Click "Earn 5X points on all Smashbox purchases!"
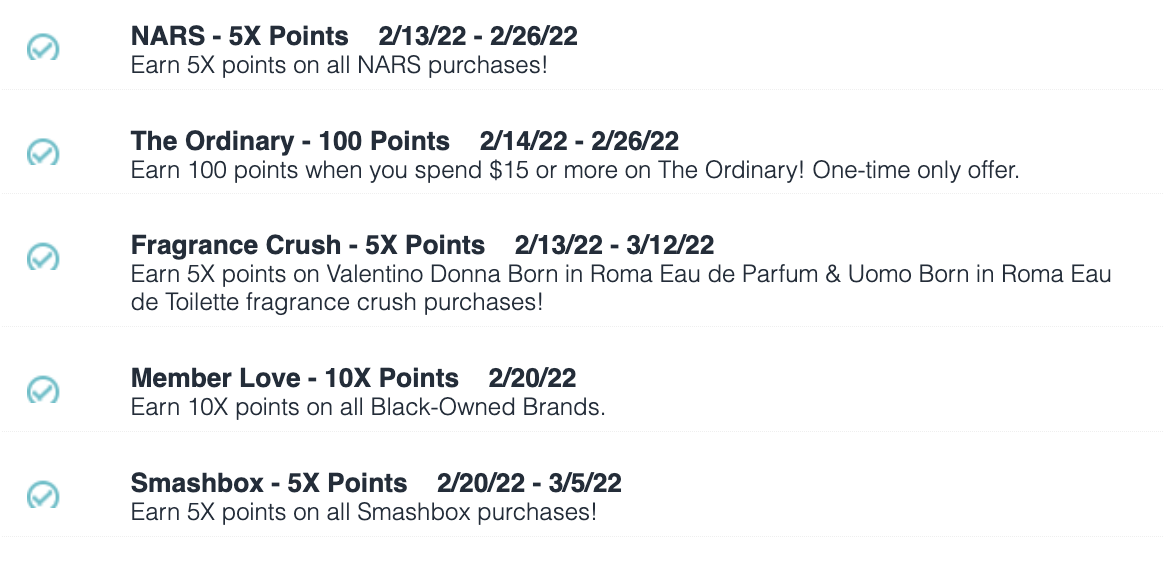1164x580 pixels. [364, 512]
